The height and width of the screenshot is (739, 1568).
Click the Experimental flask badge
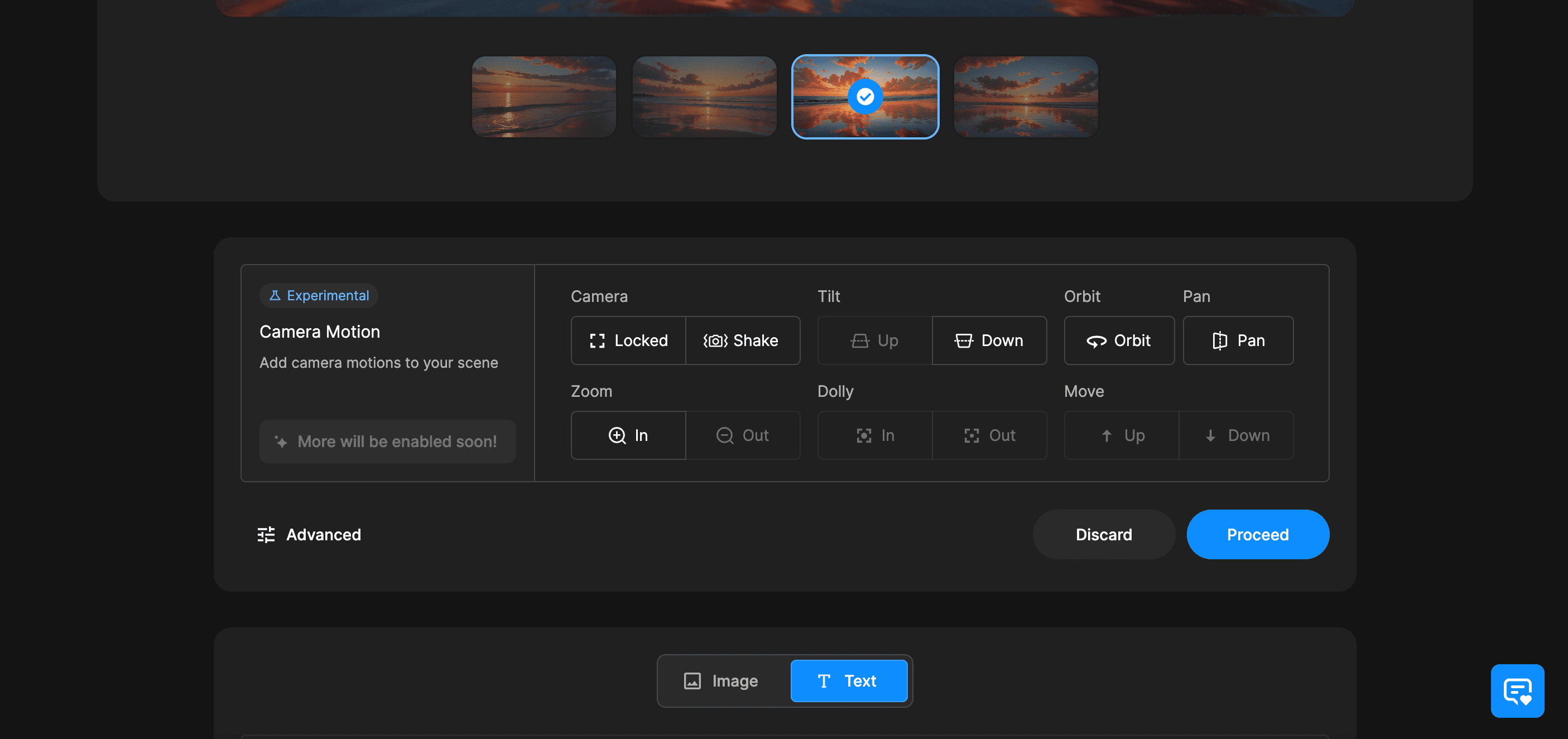[x=319, y=295]
